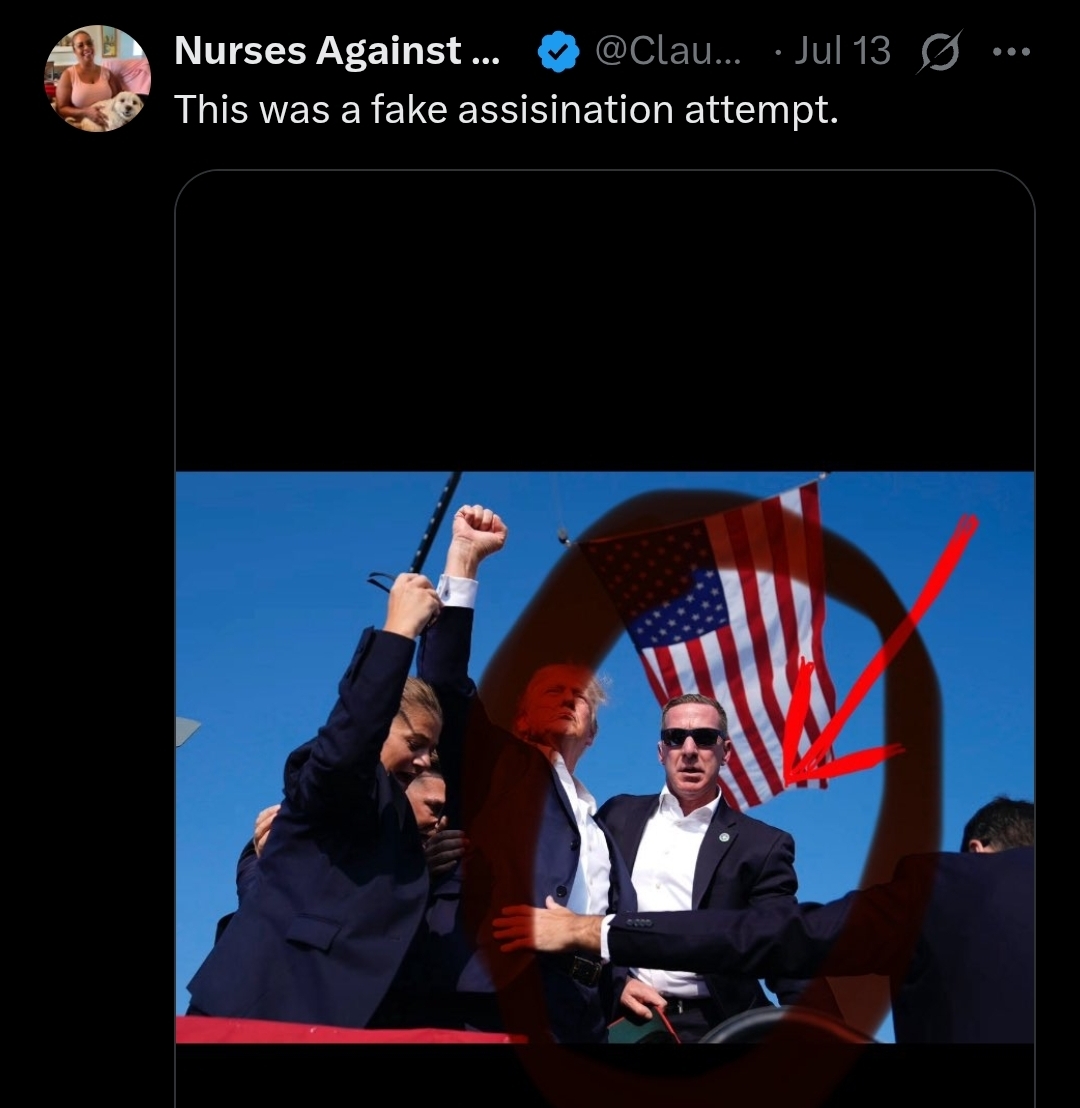
Task: Open the Grok explain-post icon
Action: tap(939, 51)
